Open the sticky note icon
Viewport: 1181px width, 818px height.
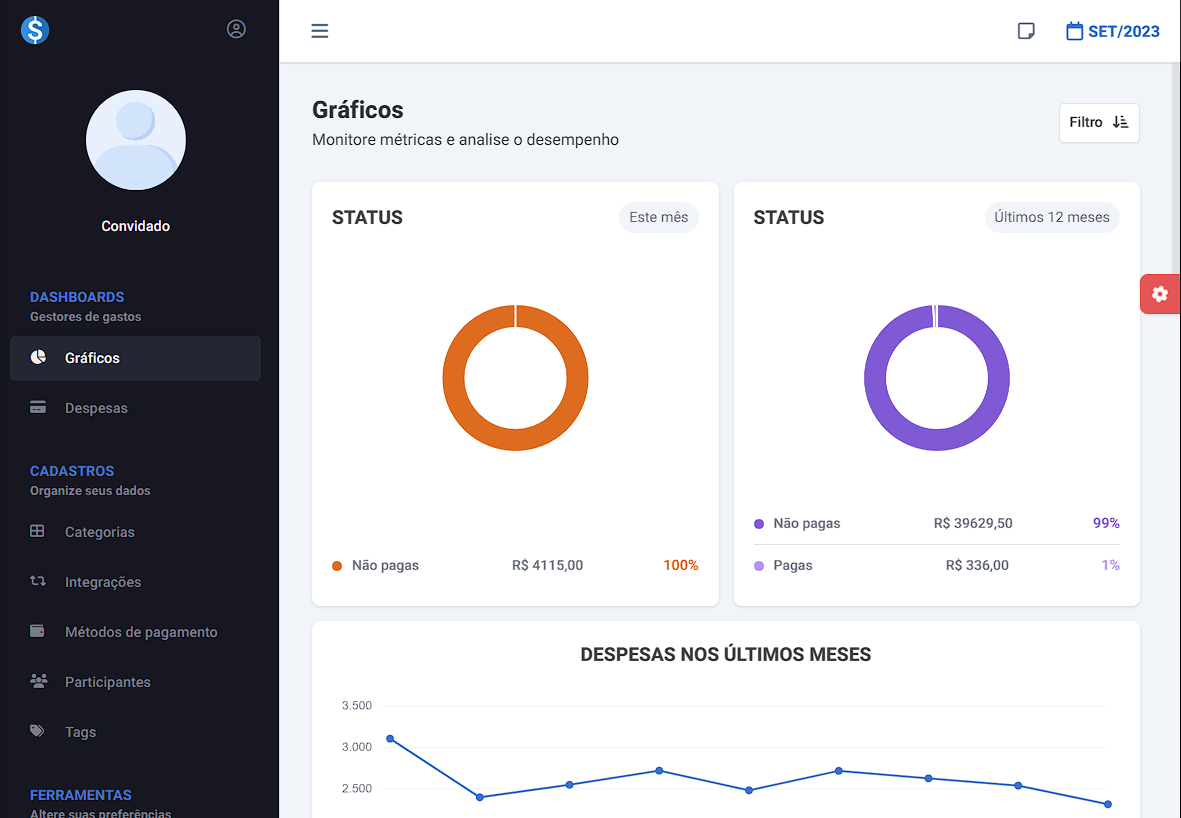click(1026, 31)
